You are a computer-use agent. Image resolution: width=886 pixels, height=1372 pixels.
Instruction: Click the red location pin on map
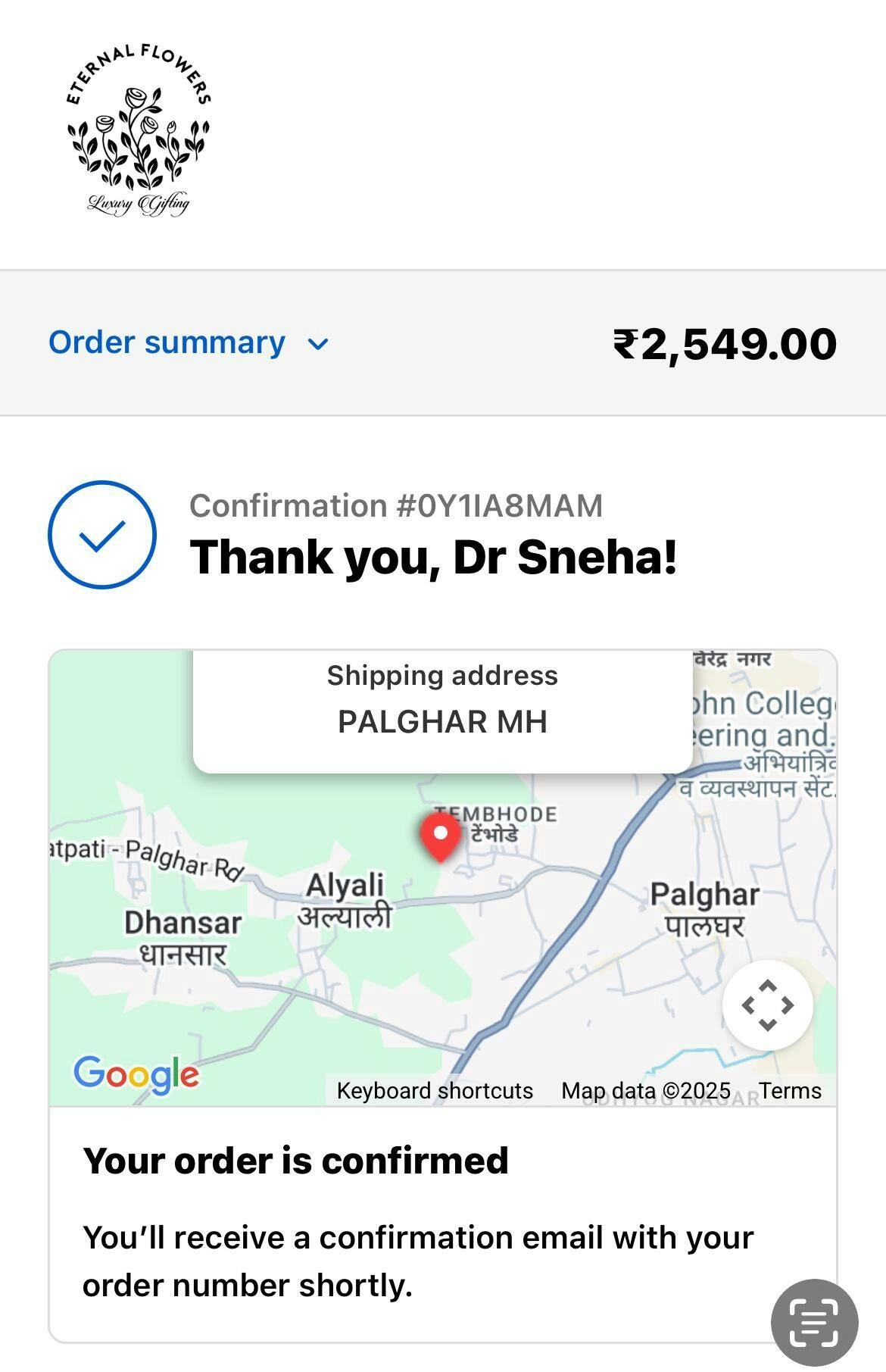tap(440, 836)
